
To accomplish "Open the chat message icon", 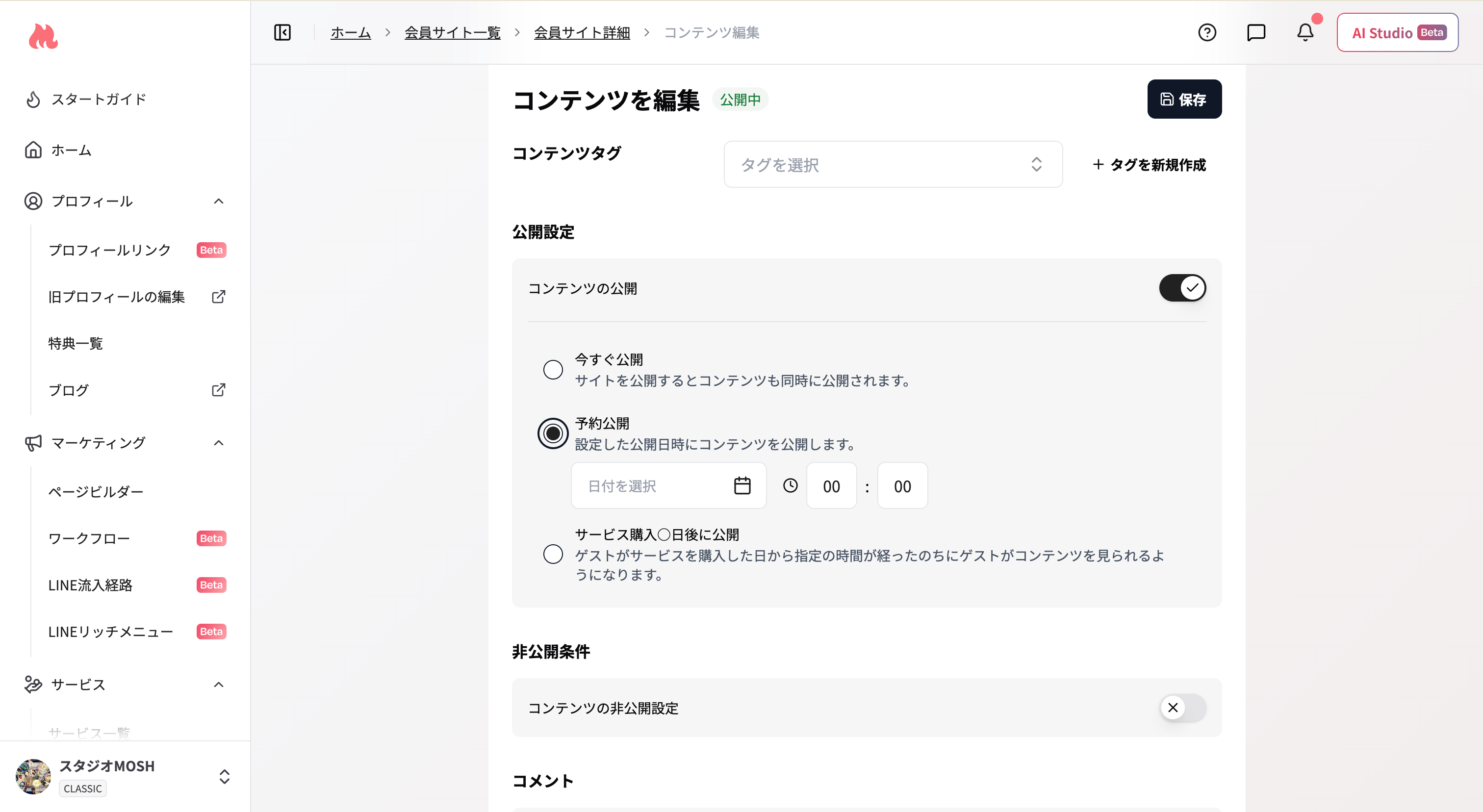I will click(1256, 32).
